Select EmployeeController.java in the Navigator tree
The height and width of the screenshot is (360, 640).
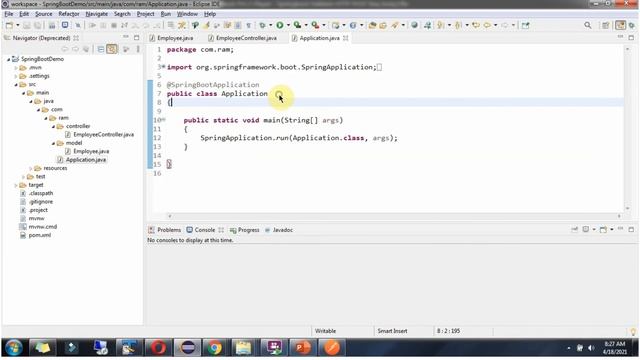pos(103,134)
